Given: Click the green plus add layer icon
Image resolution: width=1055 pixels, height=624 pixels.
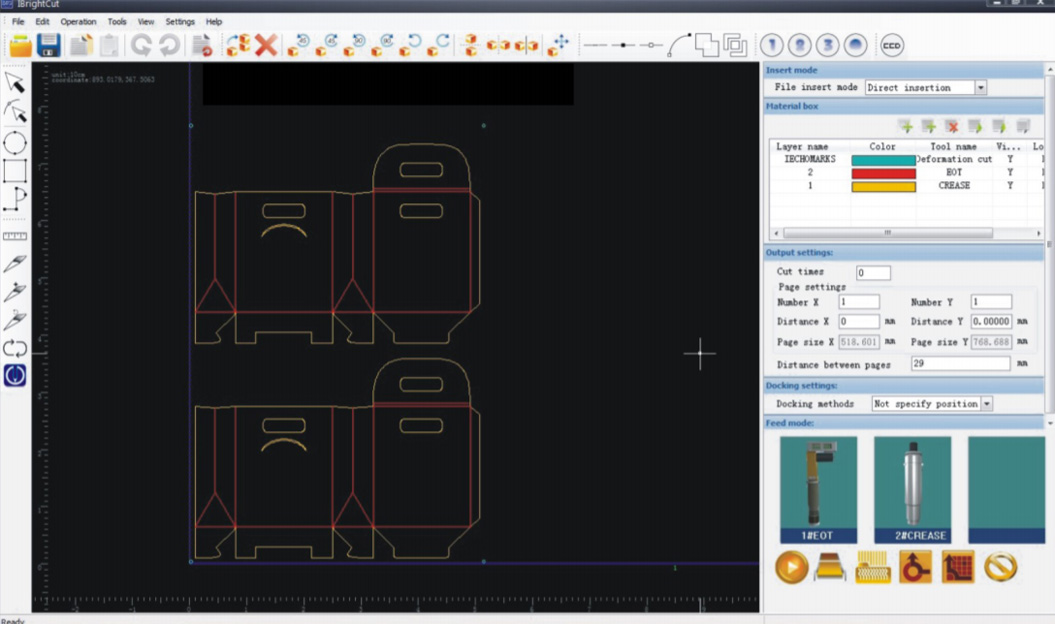Looking at the screenshot, I should tap(905, 126).
